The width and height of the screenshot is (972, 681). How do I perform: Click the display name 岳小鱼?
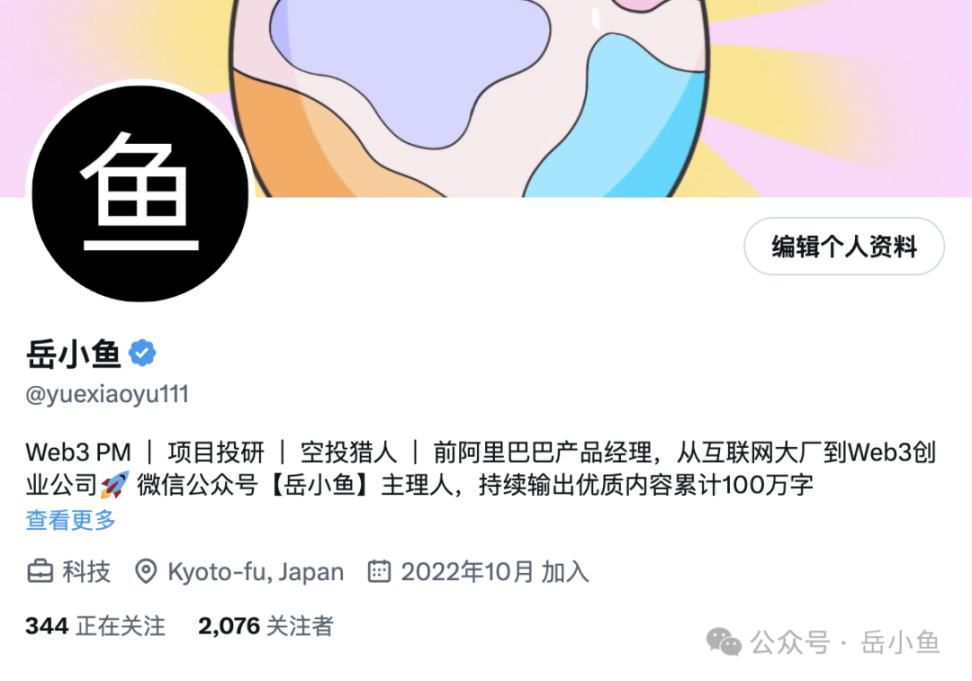coord(73,354)
